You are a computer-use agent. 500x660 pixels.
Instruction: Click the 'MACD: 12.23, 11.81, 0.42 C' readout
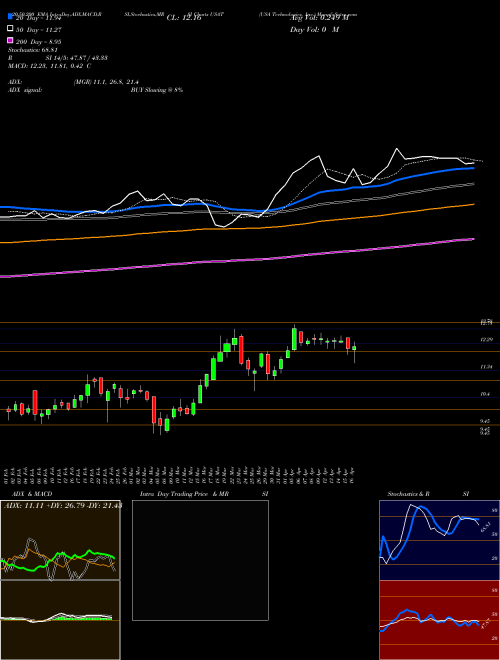50,66
